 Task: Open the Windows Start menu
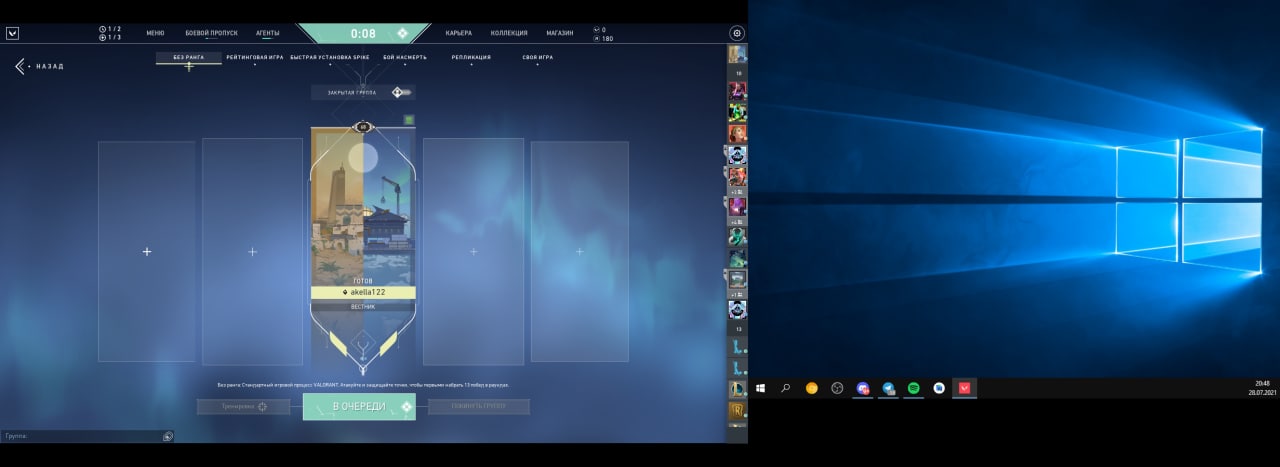(761, 388)
